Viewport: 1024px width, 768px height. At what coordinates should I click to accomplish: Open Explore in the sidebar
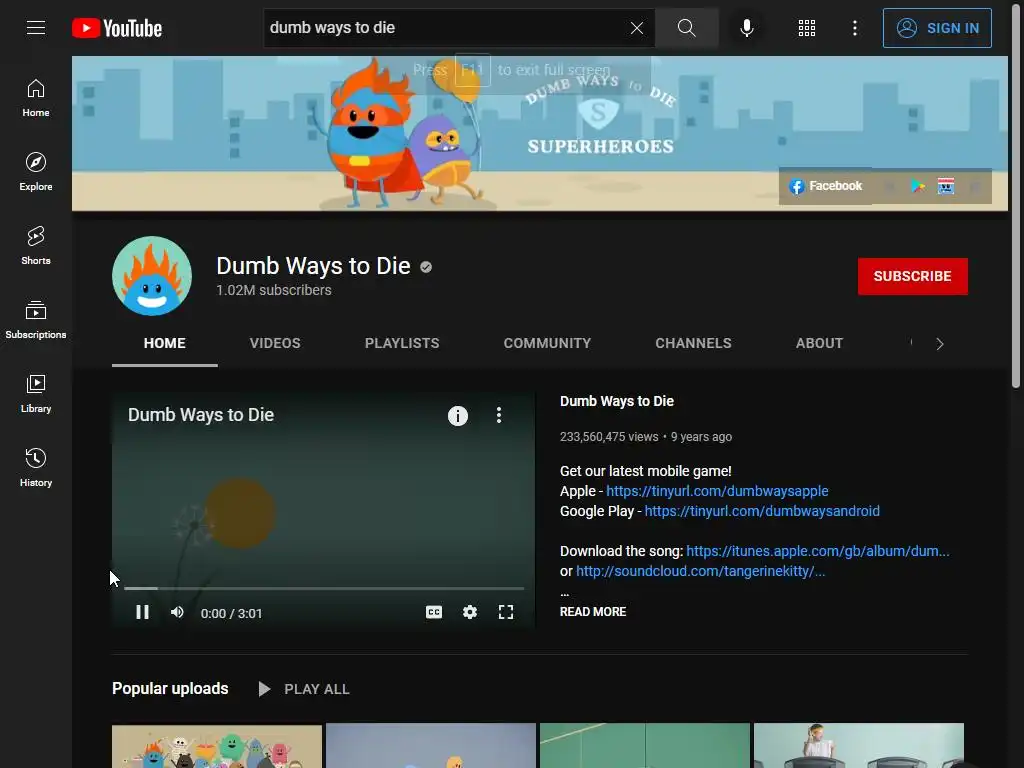pyautogui.click(x=36, y=172)
